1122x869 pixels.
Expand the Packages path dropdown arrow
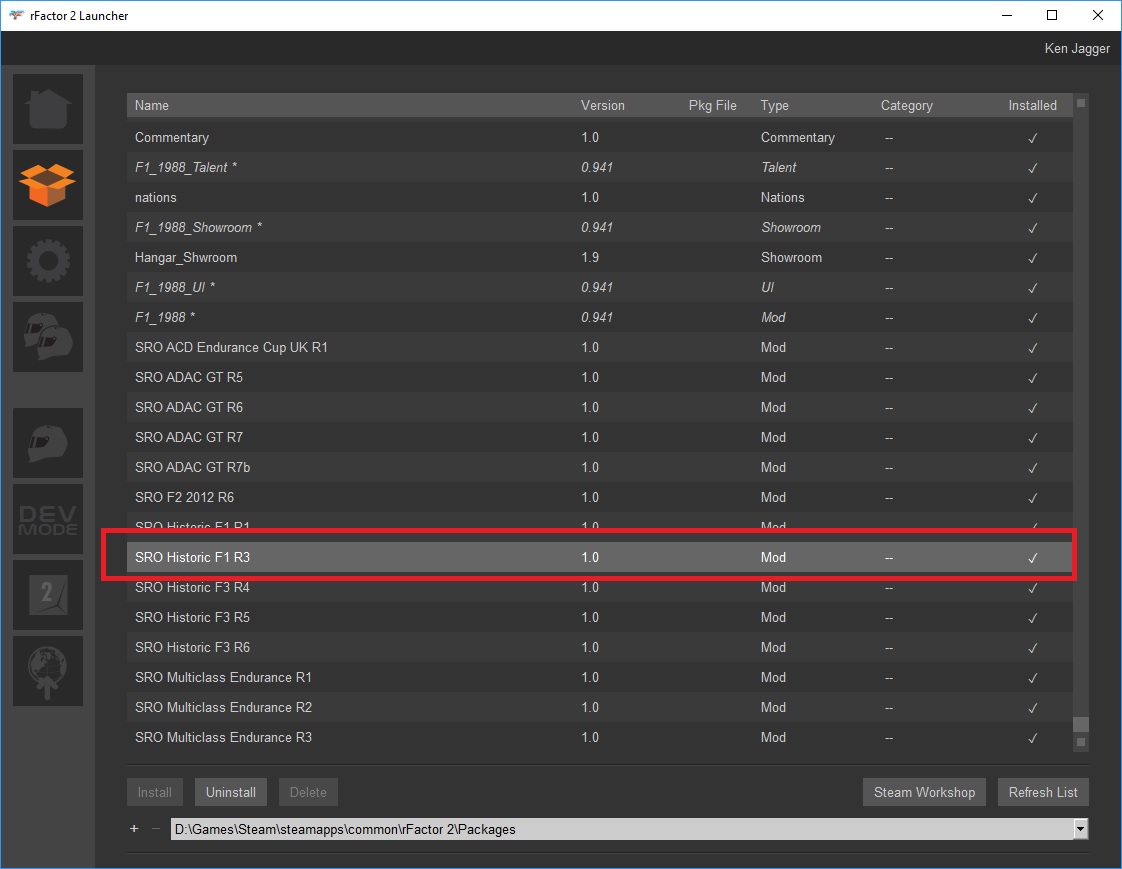[x=1080, y=829]
